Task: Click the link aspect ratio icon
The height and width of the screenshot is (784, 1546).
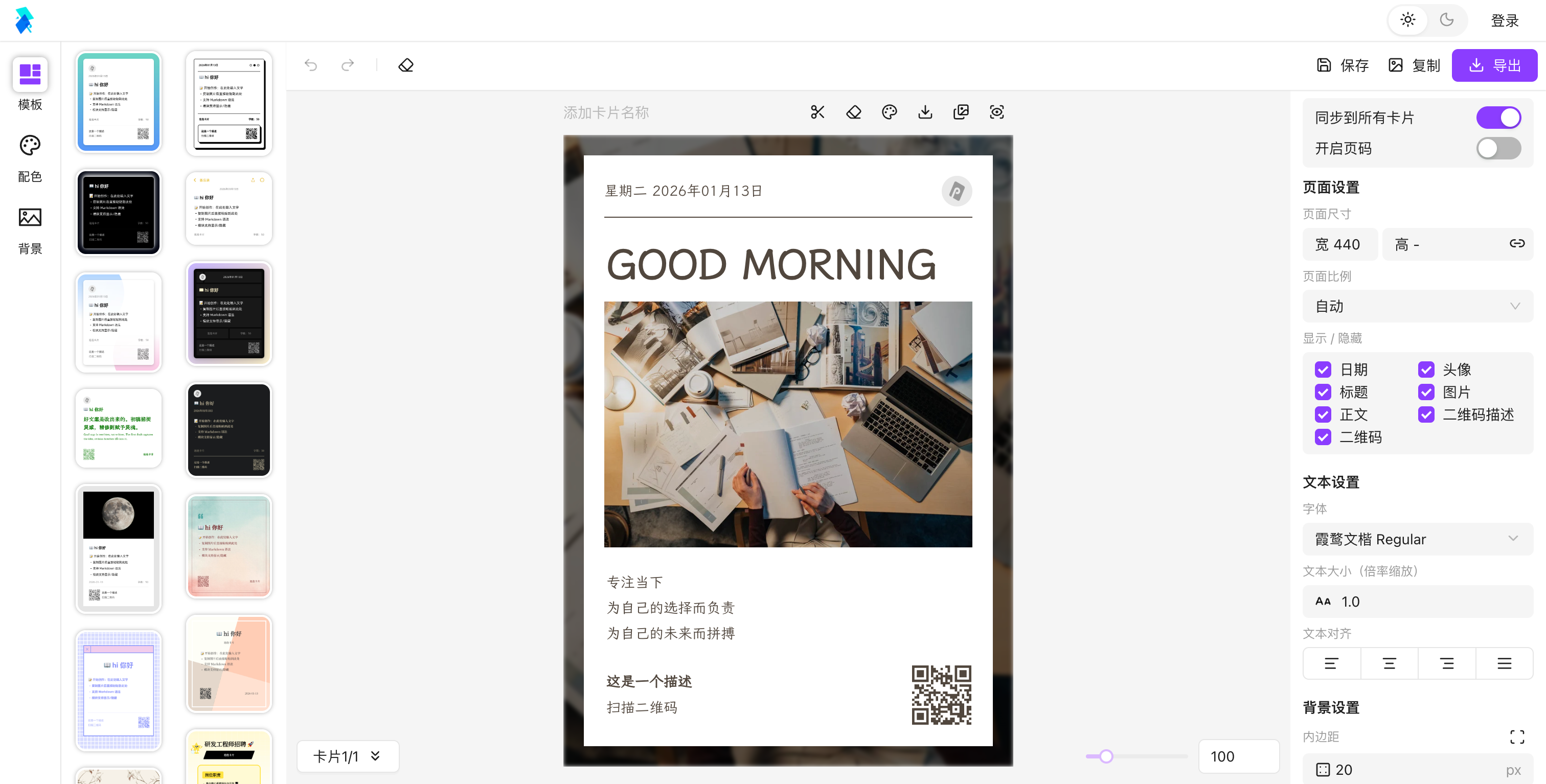Action: [1516, 244]
